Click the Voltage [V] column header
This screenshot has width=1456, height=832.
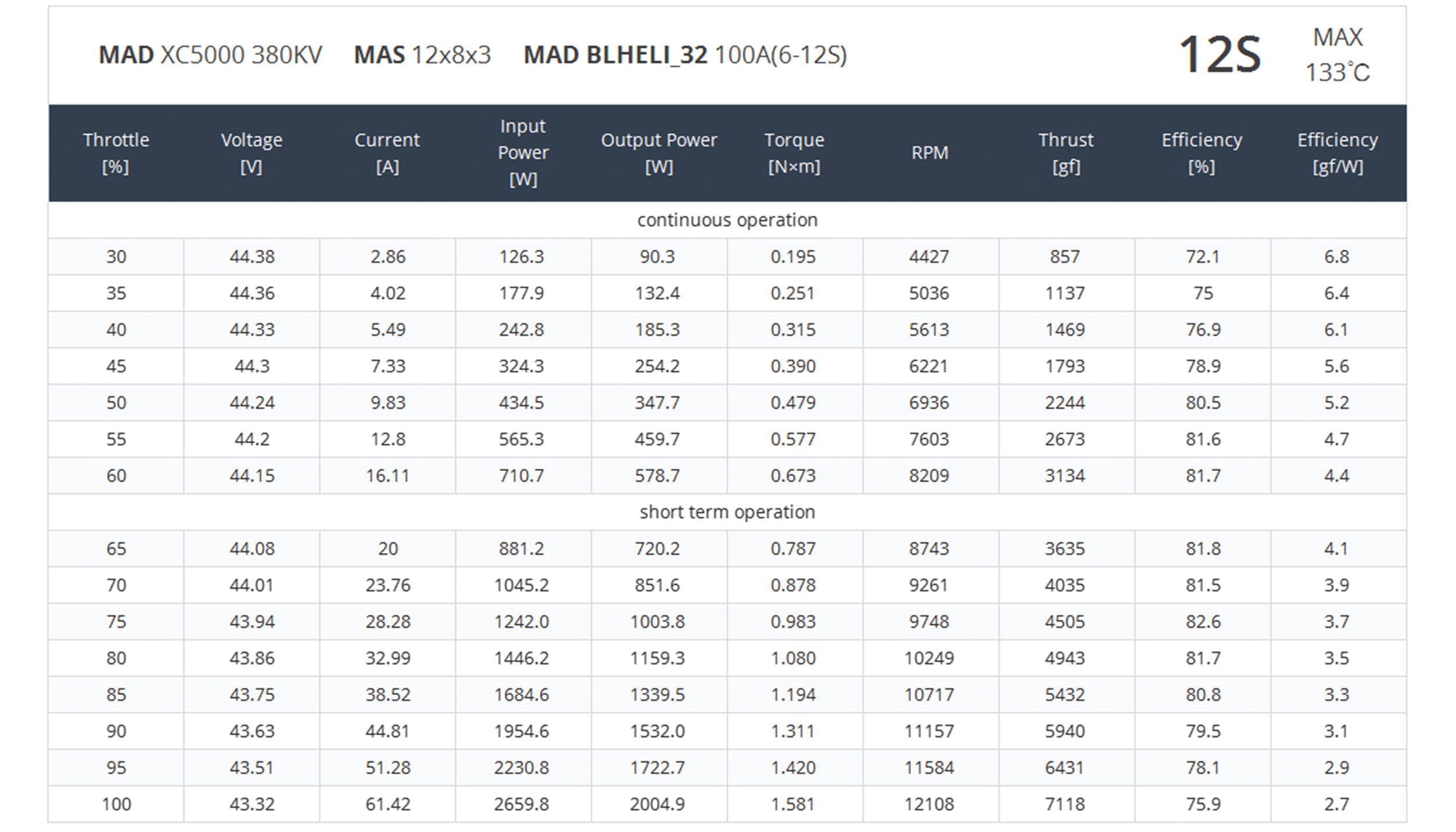252,153
